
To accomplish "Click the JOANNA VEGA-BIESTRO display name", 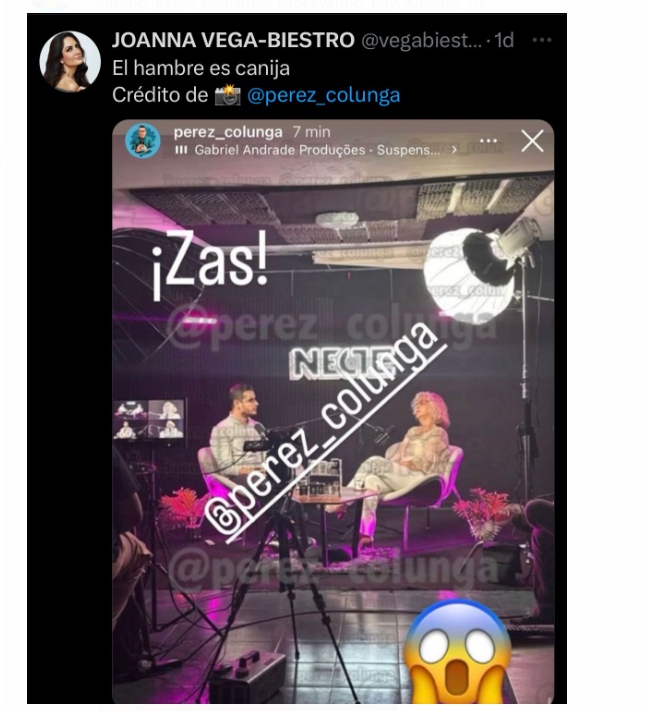I will pos(233,40).
